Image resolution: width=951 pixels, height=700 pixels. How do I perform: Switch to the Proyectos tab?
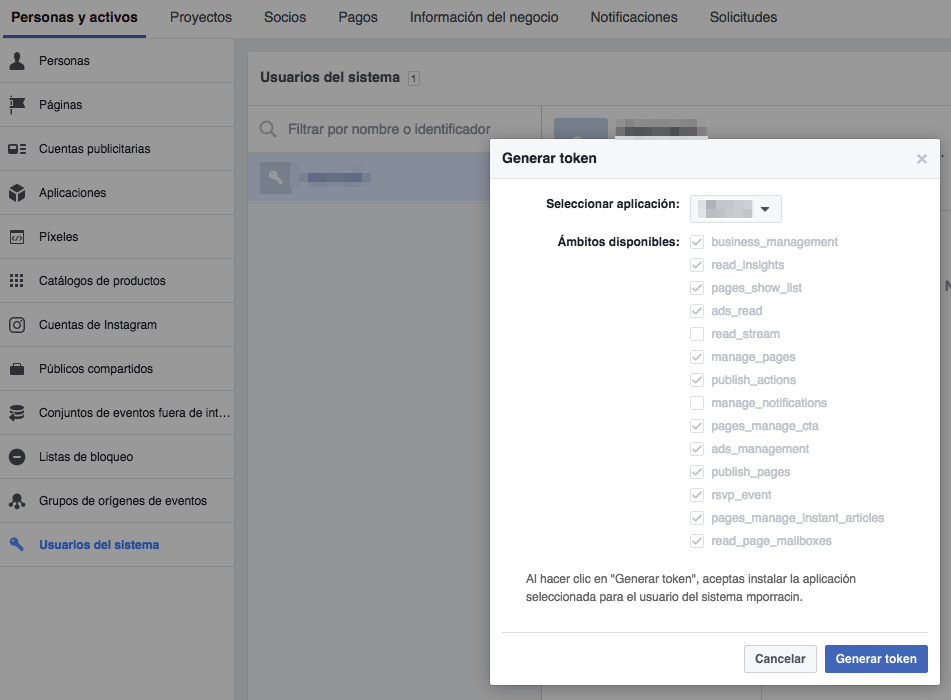(x=200, y=17)
